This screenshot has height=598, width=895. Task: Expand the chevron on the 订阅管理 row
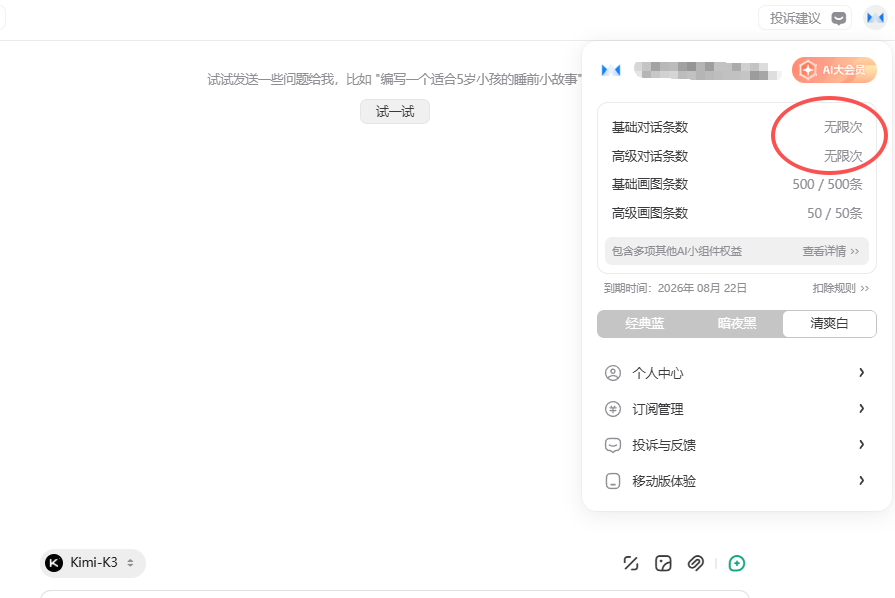point(862,409)
